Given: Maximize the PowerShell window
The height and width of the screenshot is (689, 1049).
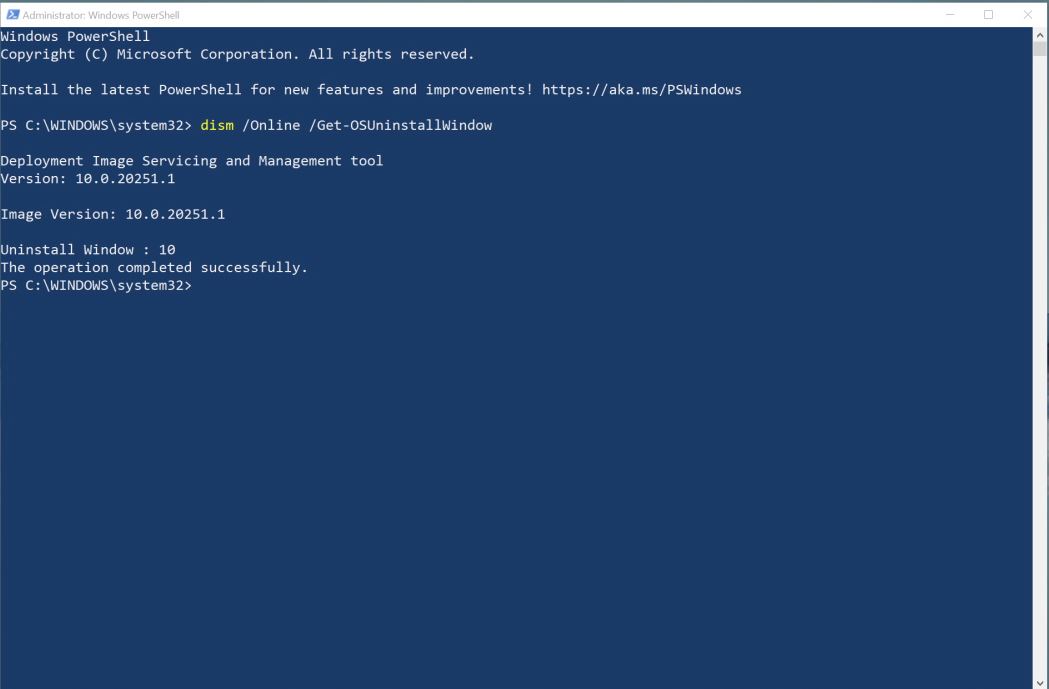Looking at the screenshot, I should [x=988, y=14].
